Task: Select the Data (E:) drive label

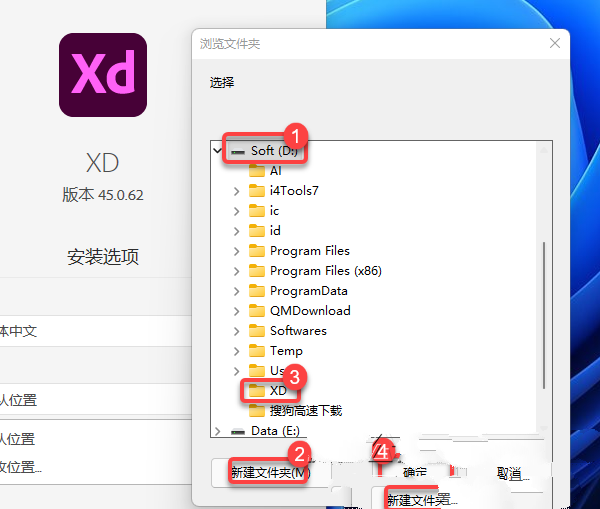Action: point(275,431)
